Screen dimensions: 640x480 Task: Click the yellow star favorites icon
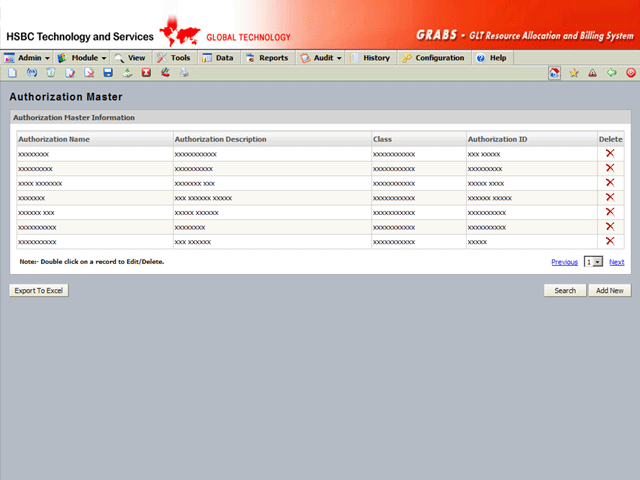[573, 73]
